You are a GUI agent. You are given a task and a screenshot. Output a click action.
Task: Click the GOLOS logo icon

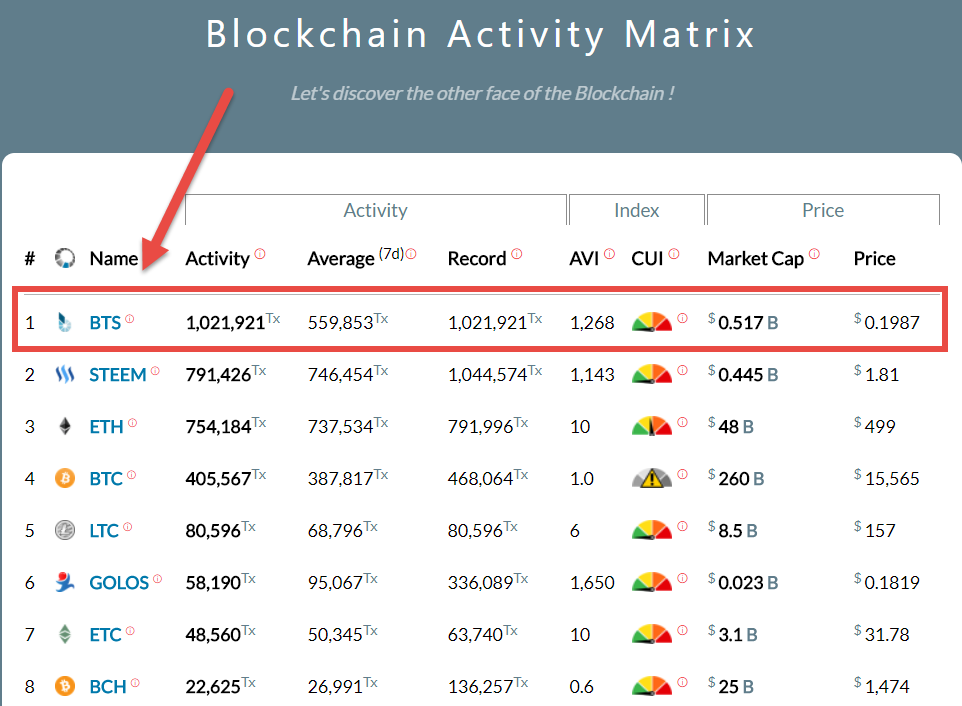coord(64,581)
